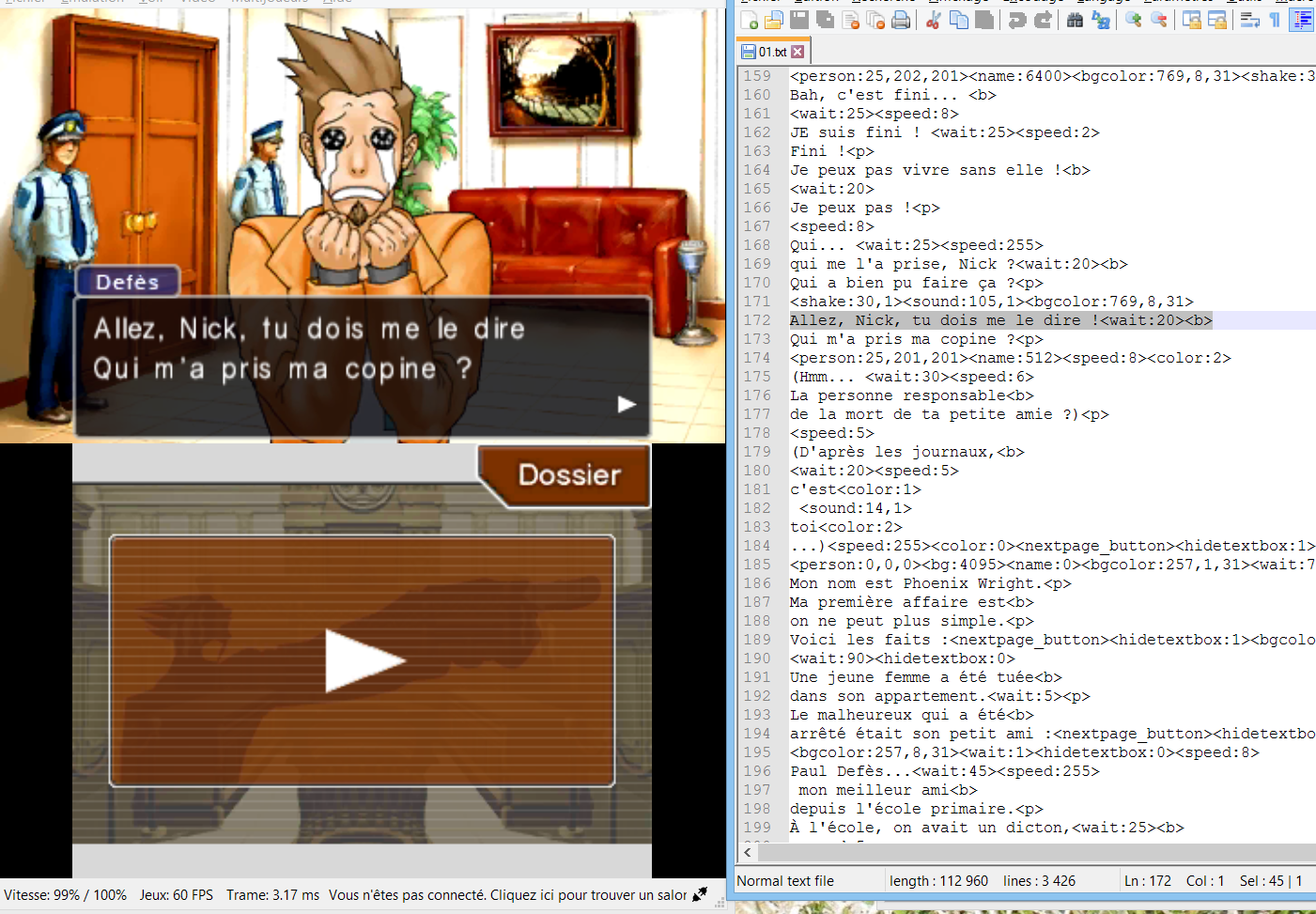
Task: Click the line 'Je peux pas vivre sans elle !<b>'
Action: pos(939,170)
